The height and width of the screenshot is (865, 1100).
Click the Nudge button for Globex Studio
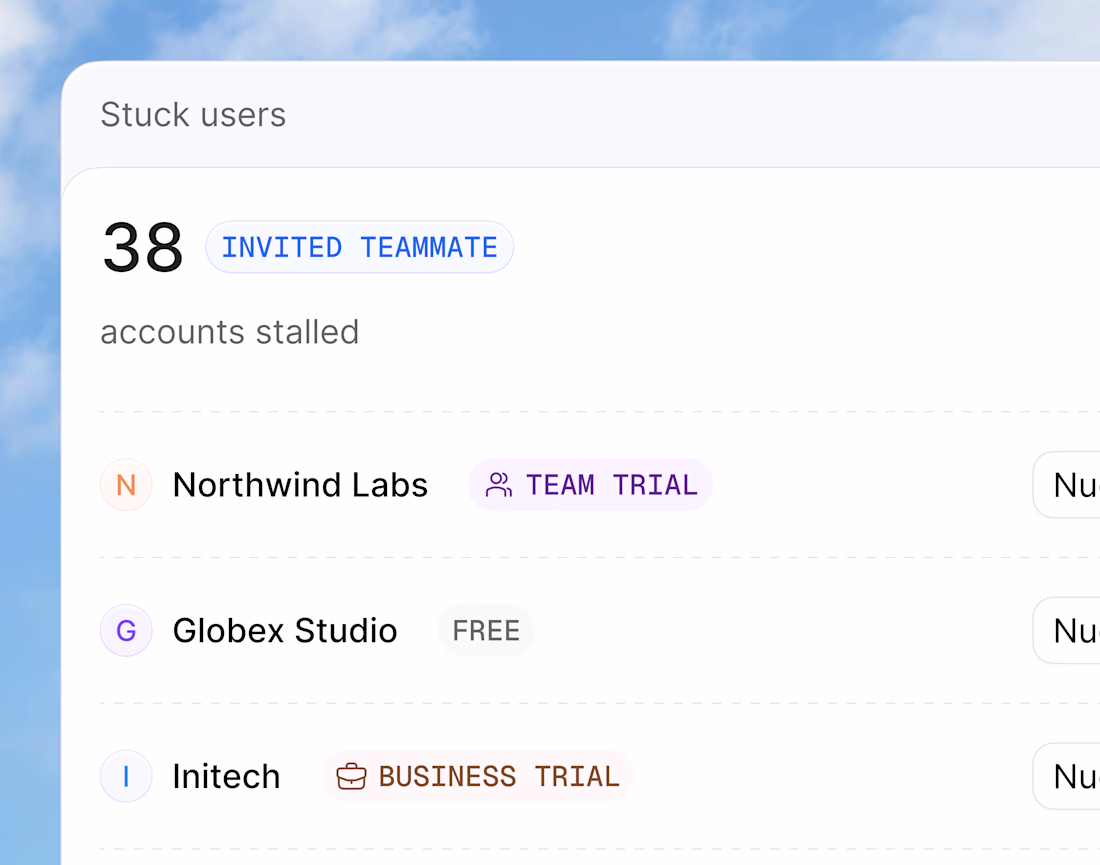click(1067, 631)
